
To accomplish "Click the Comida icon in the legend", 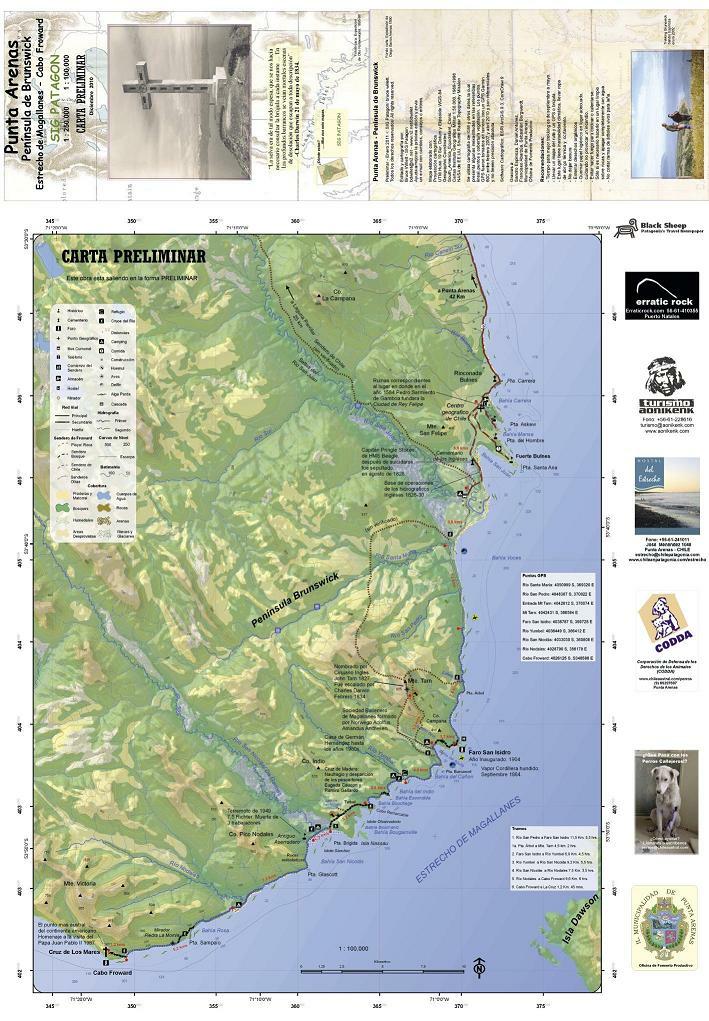I will click(x=102, y=350).
